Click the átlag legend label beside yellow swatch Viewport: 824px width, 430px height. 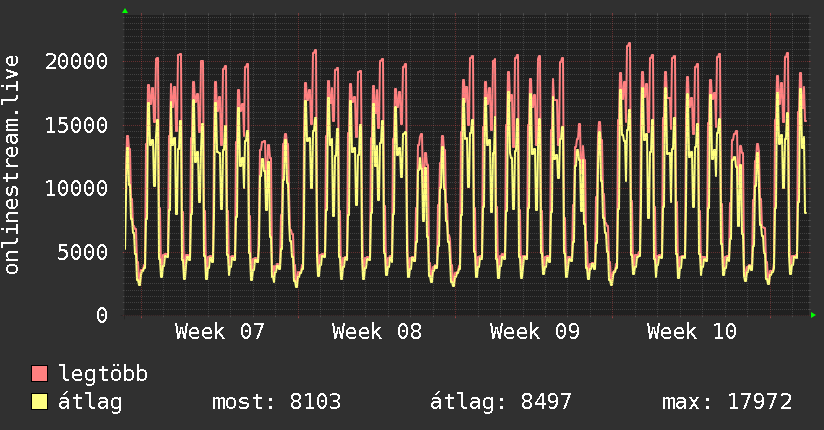pos(91,402)
